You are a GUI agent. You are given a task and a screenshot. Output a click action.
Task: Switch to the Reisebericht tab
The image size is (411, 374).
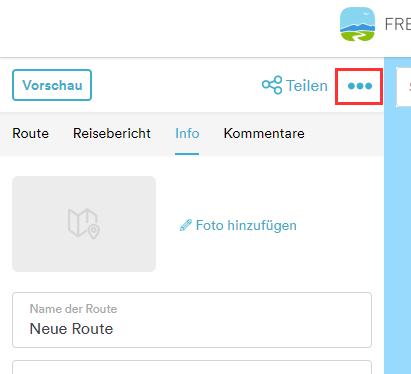[x=112, y=133]
